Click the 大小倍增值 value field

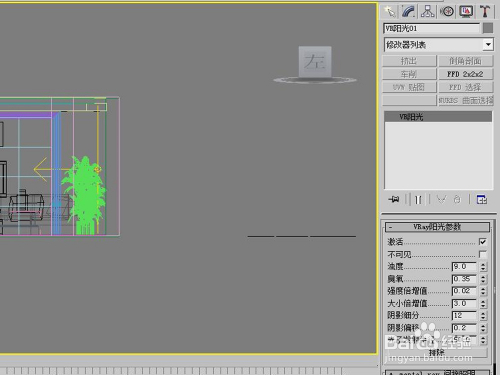[x=464, y=303]
